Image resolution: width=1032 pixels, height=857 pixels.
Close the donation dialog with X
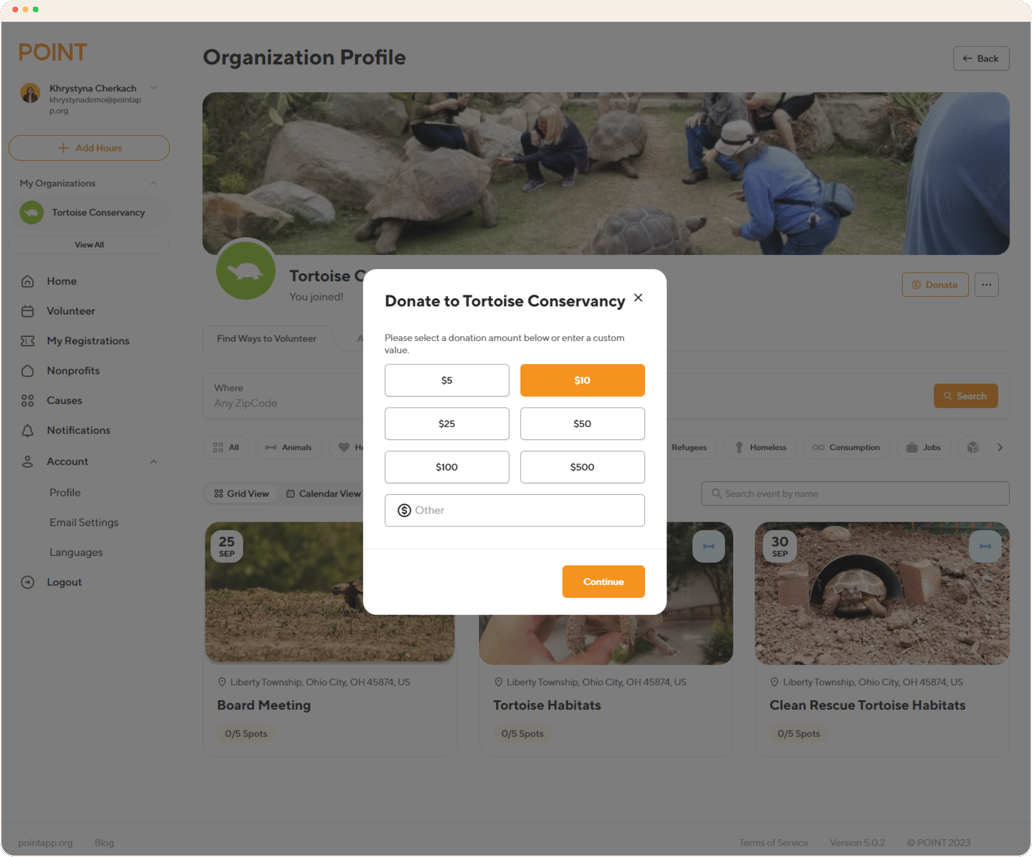[638, 298]
